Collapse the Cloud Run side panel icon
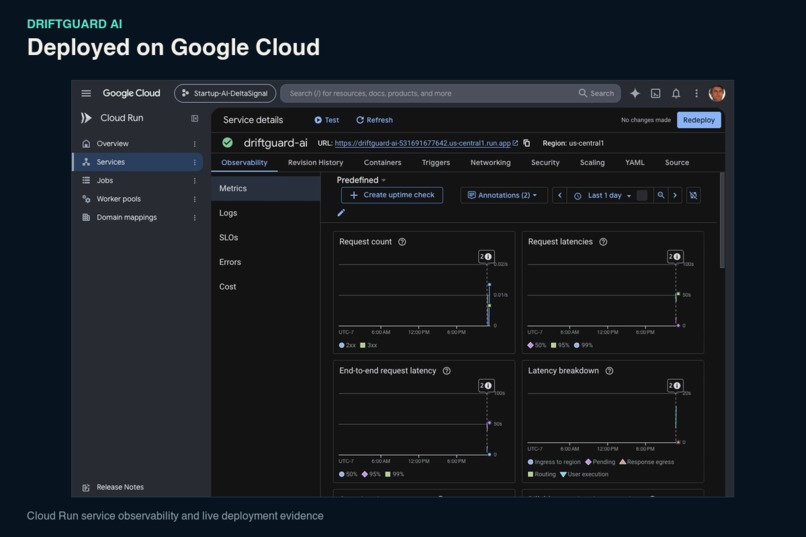 (194, 118)
